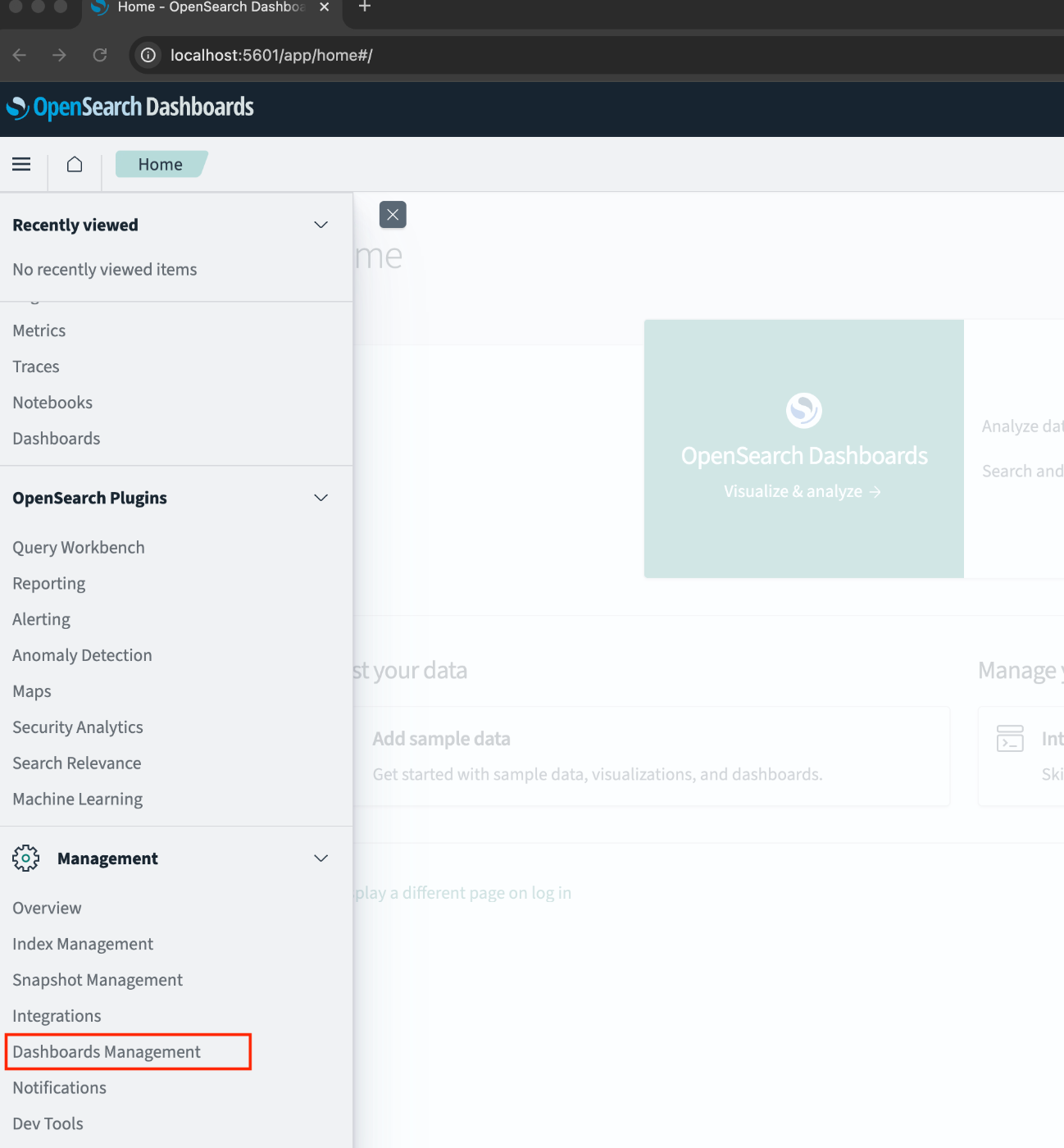Screen dimensions: 1064x1148
Task: Open Metrics in the sidebar
Action: pos(39,330)
